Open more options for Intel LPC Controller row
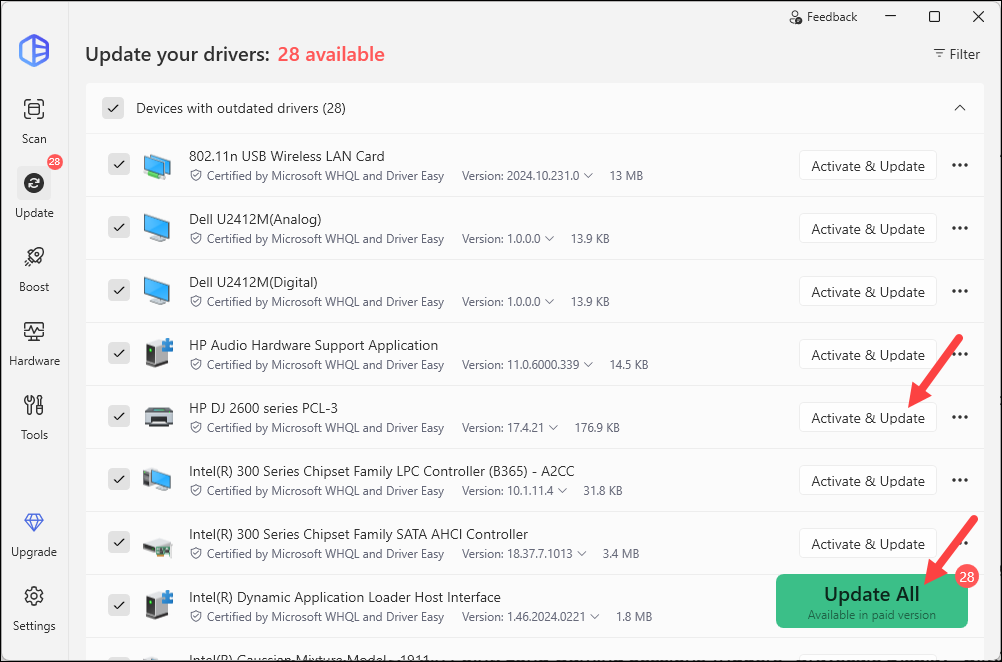The image size is (1002, 662). (x=960, y=481)
